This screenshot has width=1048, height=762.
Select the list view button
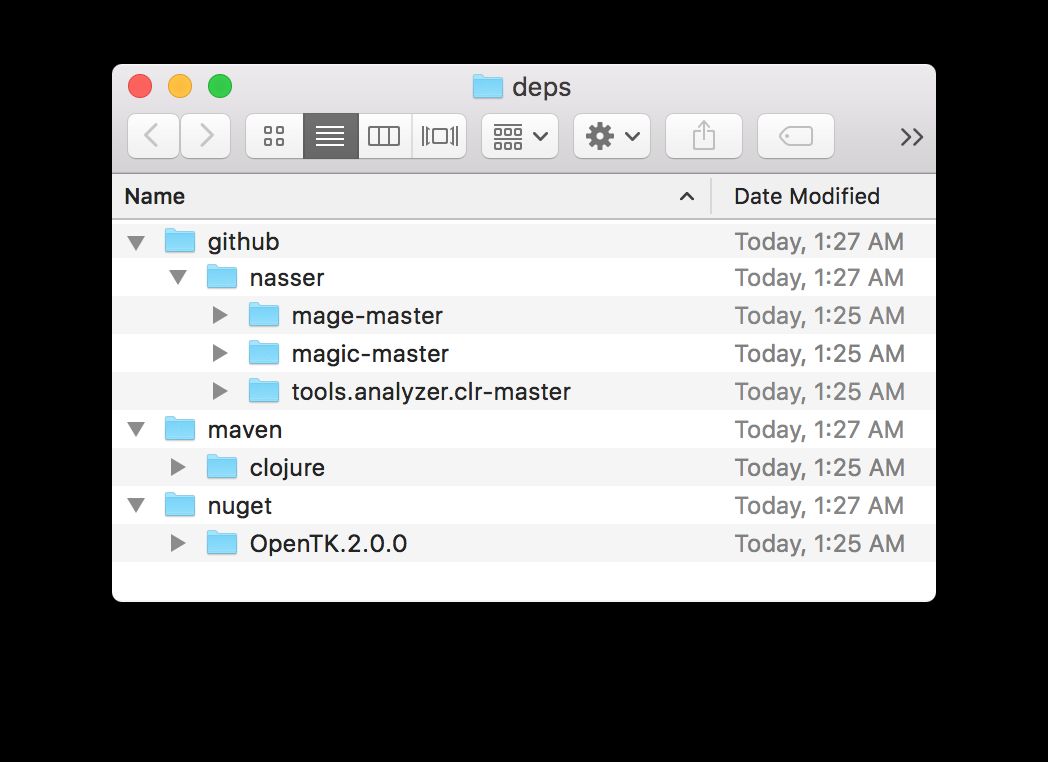pyautogui.click(x=330, y=136)
